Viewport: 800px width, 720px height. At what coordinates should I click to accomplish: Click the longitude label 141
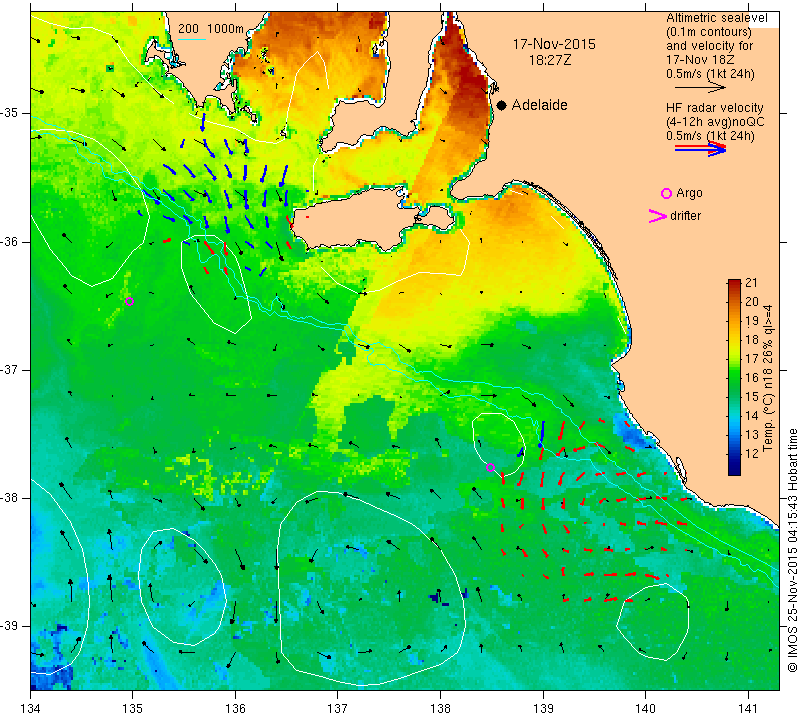click(x=748, y=708)
